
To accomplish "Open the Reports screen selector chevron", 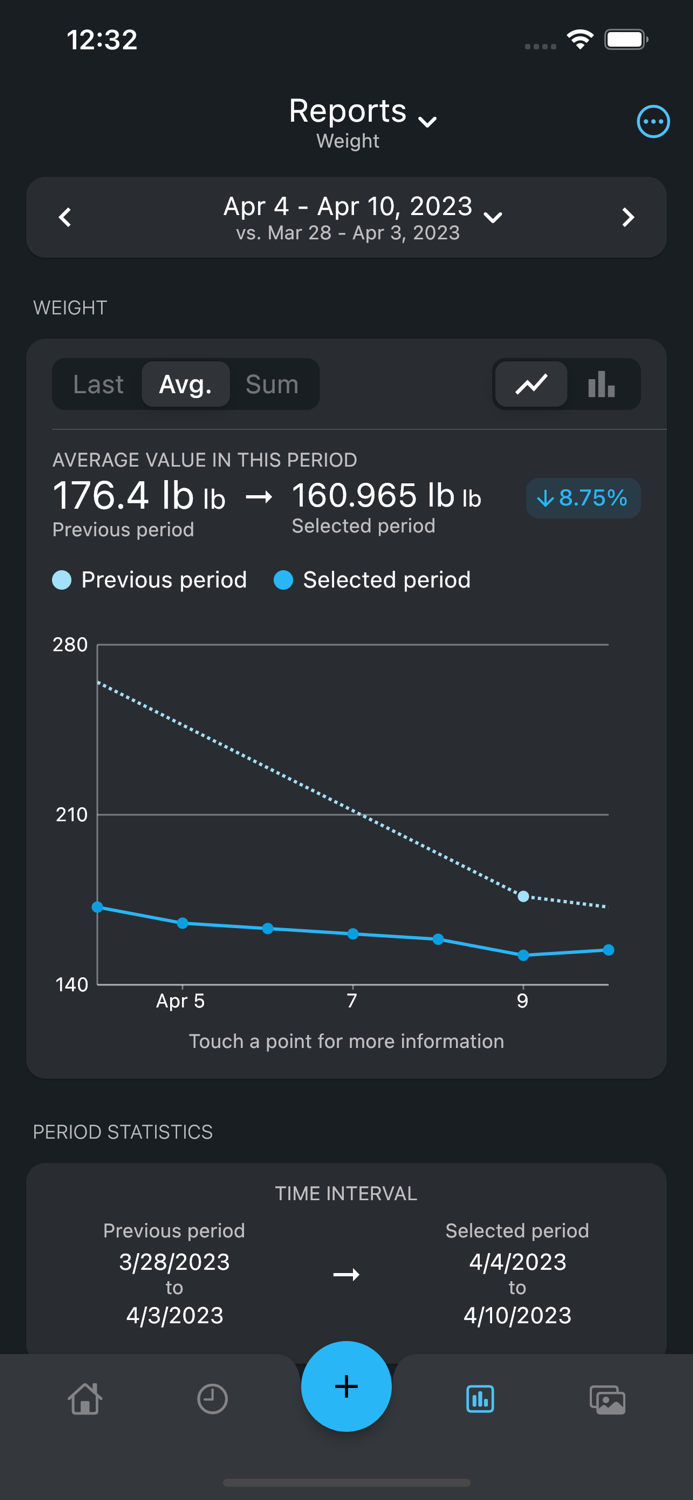I will (428, 121).
